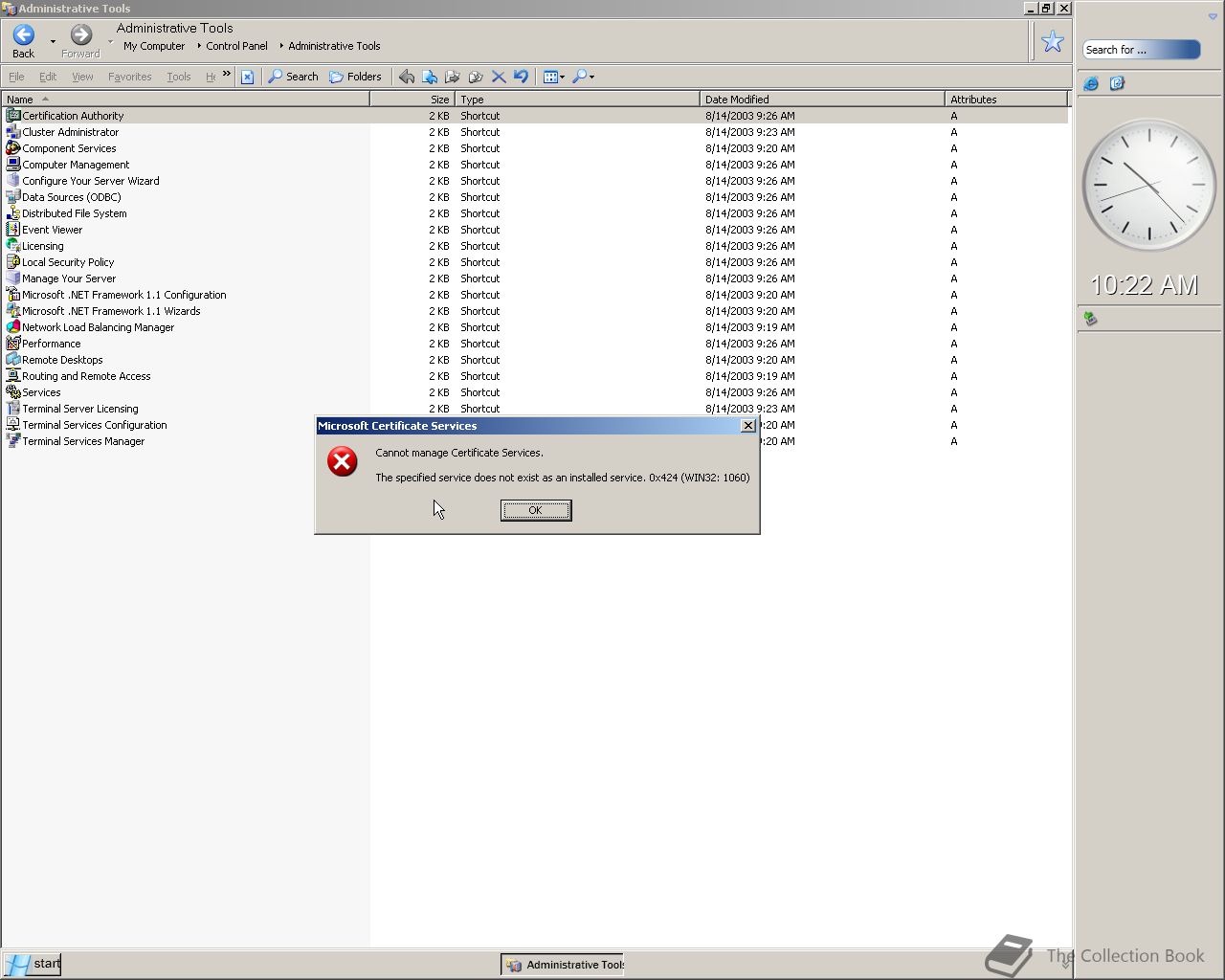Sort by the Date Modified column header
1225x980 pixels.
click(x=822, y=99)
